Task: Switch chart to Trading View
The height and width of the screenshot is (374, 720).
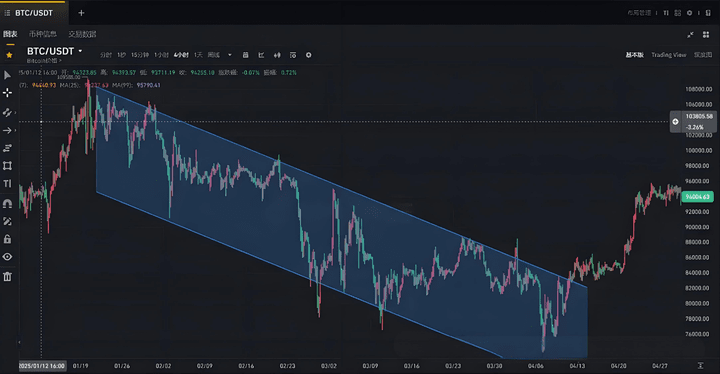Action: (x=669, y=55)
